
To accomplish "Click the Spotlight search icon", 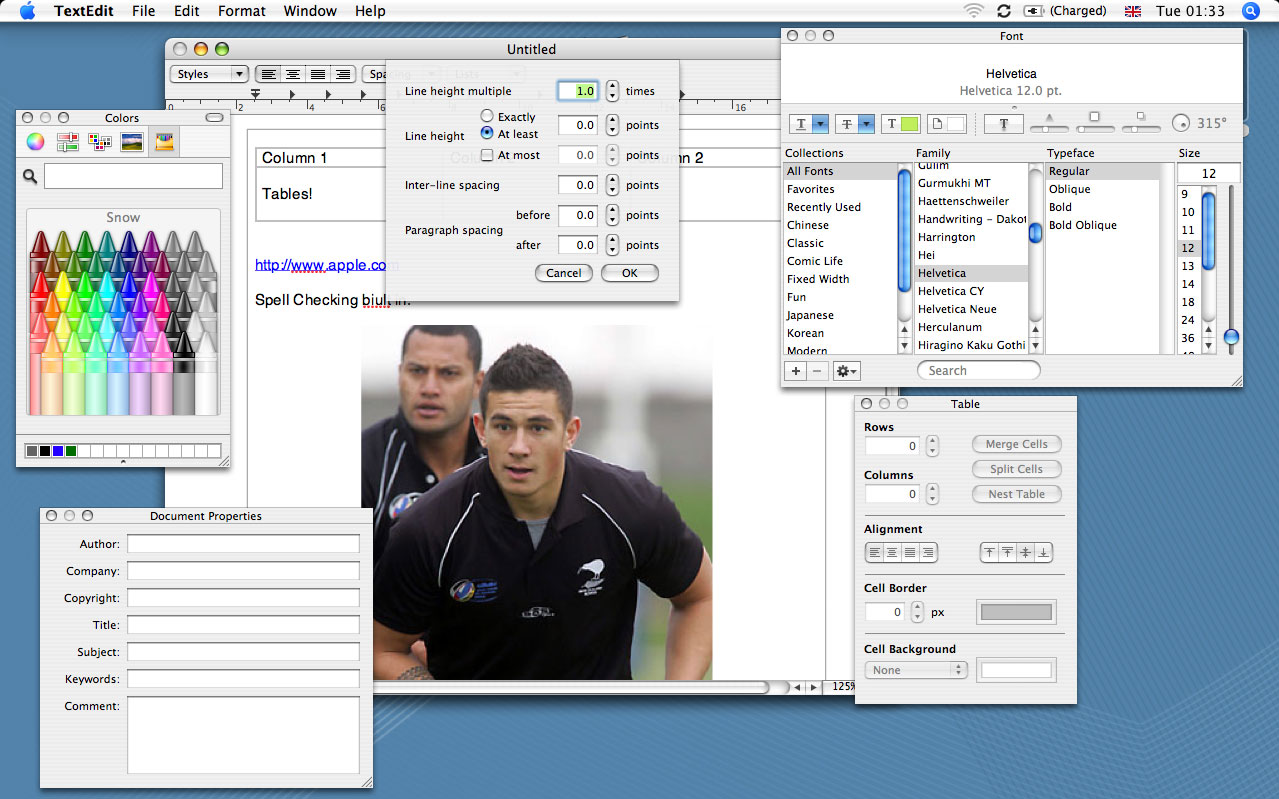I will point(1250,11).
